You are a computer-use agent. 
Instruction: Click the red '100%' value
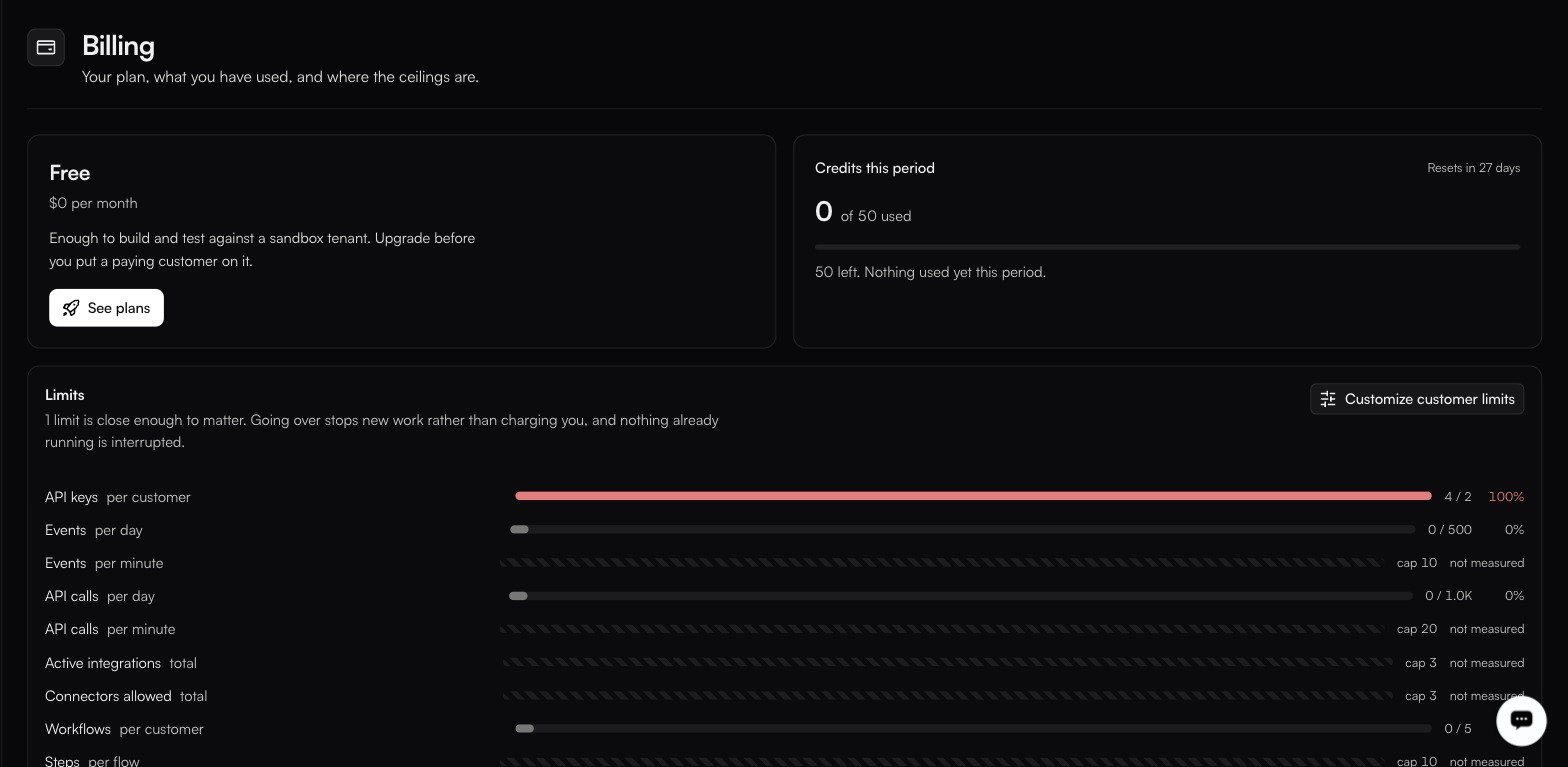[1506, 497]
